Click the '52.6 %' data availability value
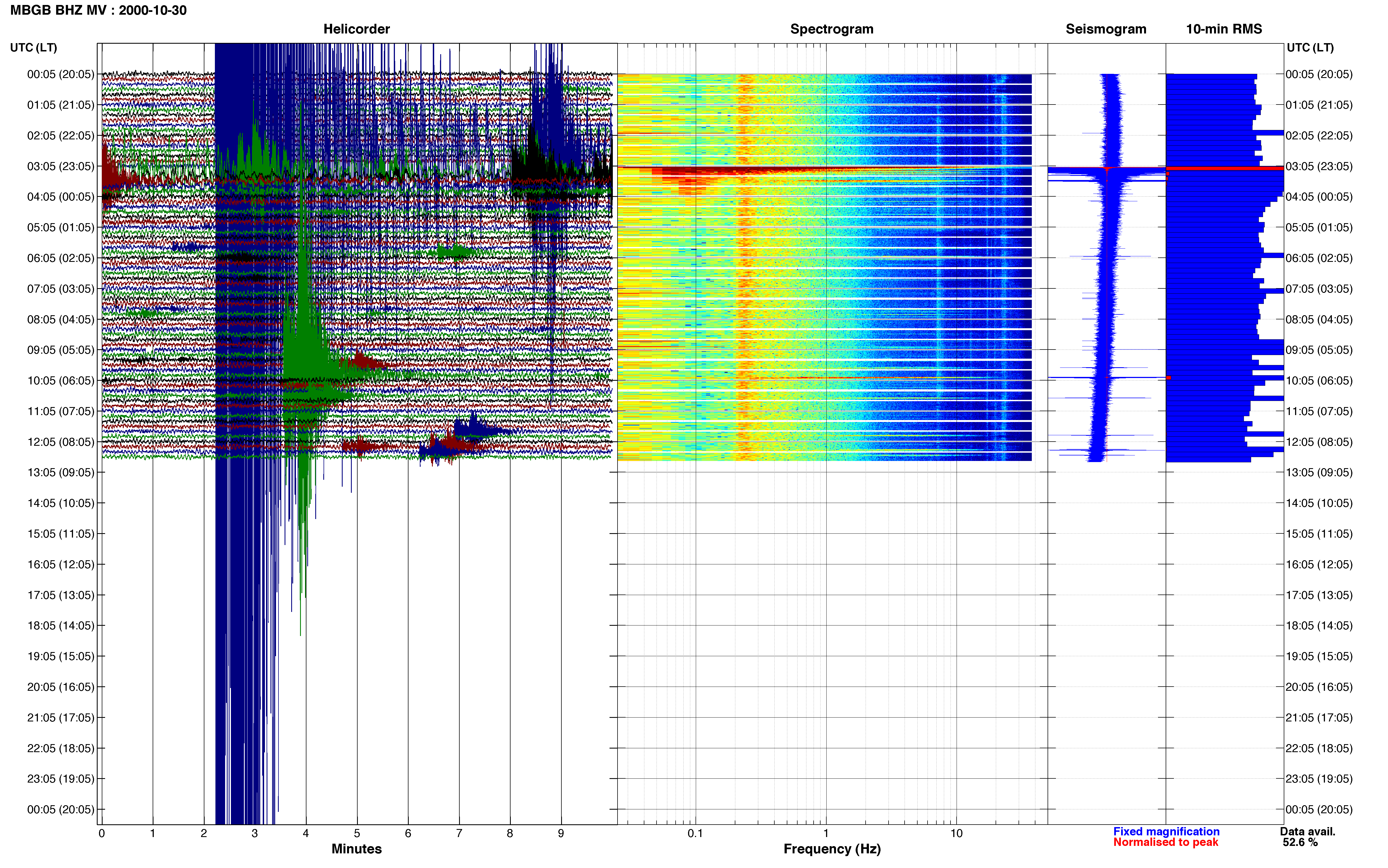Screen dimensions: 1388x868 (x=1300, y=843)
